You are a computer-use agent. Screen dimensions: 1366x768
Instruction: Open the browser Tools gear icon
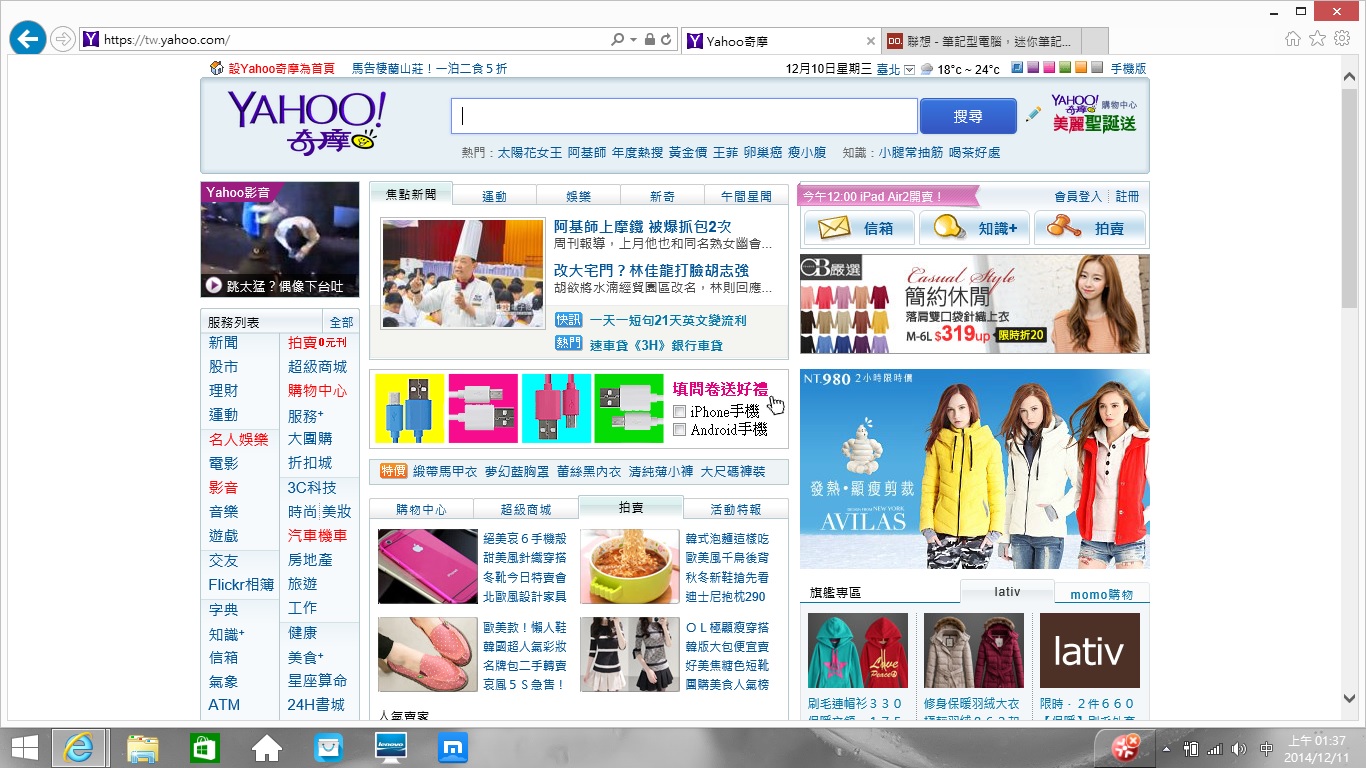1341,39
